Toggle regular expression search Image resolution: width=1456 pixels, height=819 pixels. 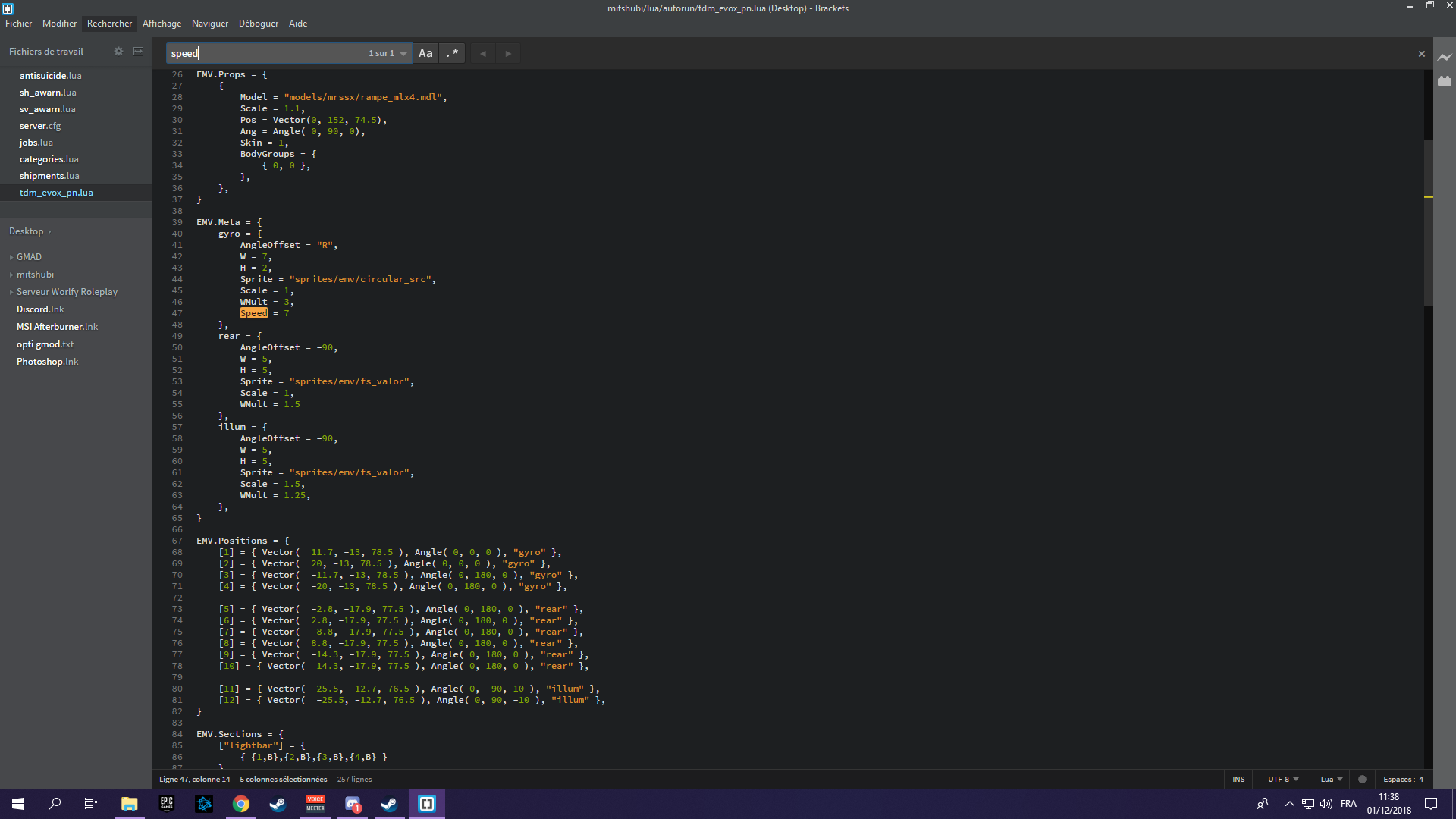point(452,53)
